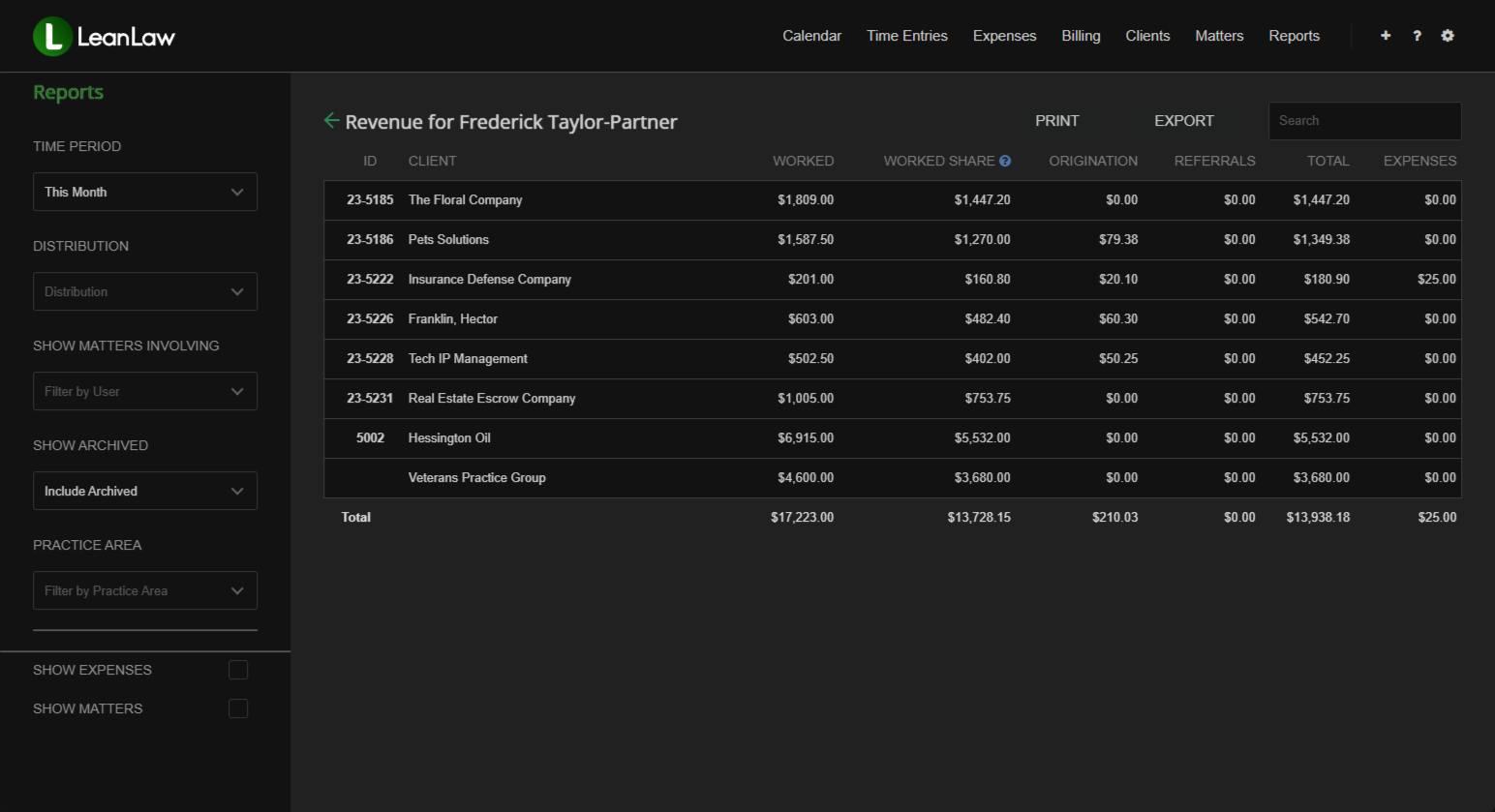Select The Floral Company client row
Image resolution: width=1495 pixels, height=812 pixels.
pos(892,200)
